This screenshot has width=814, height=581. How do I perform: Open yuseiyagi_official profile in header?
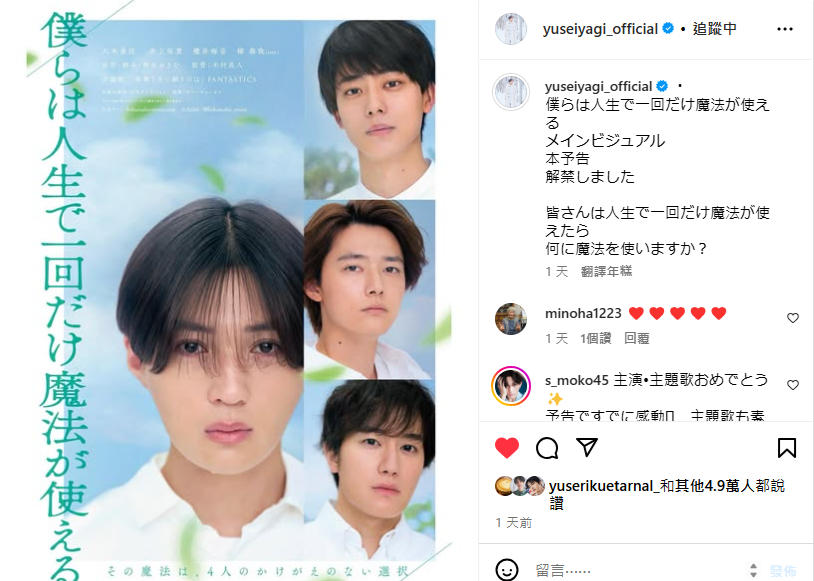pos(600,29)
